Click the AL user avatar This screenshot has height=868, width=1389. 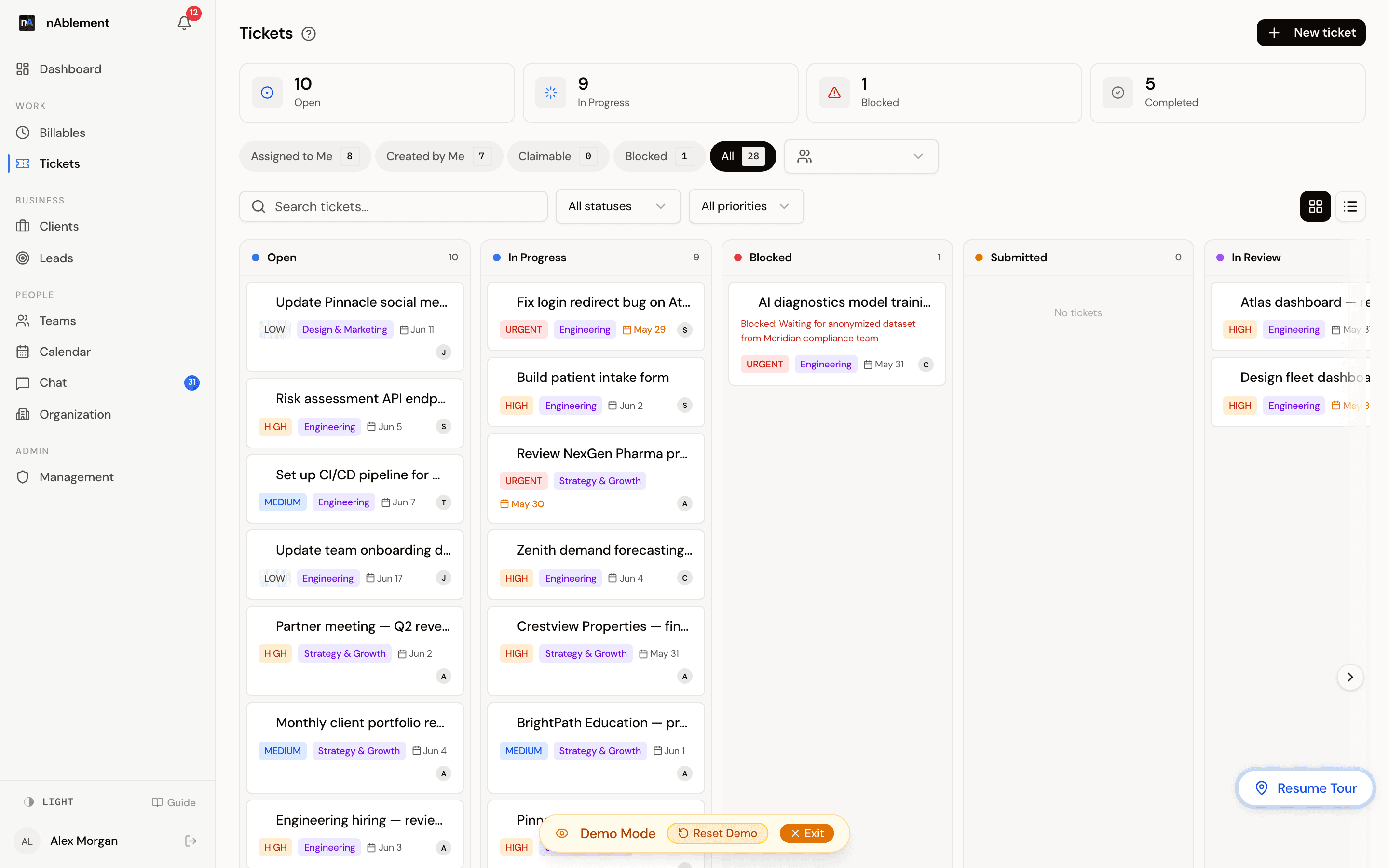click(x=27, y=841)
